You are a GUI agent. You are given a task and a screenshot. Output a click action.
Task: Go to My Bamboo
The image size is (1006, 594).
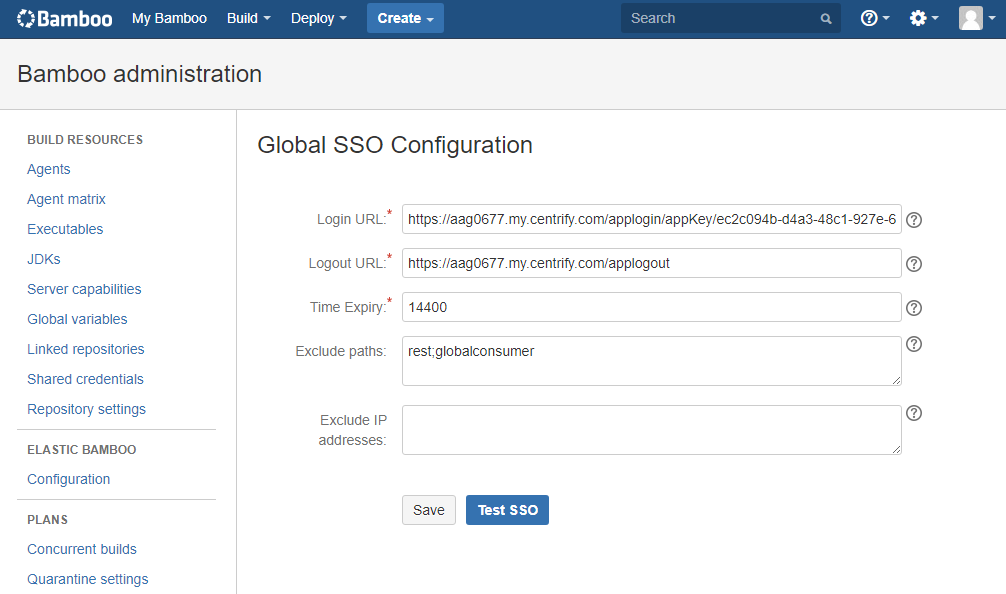tap(169, 18)
